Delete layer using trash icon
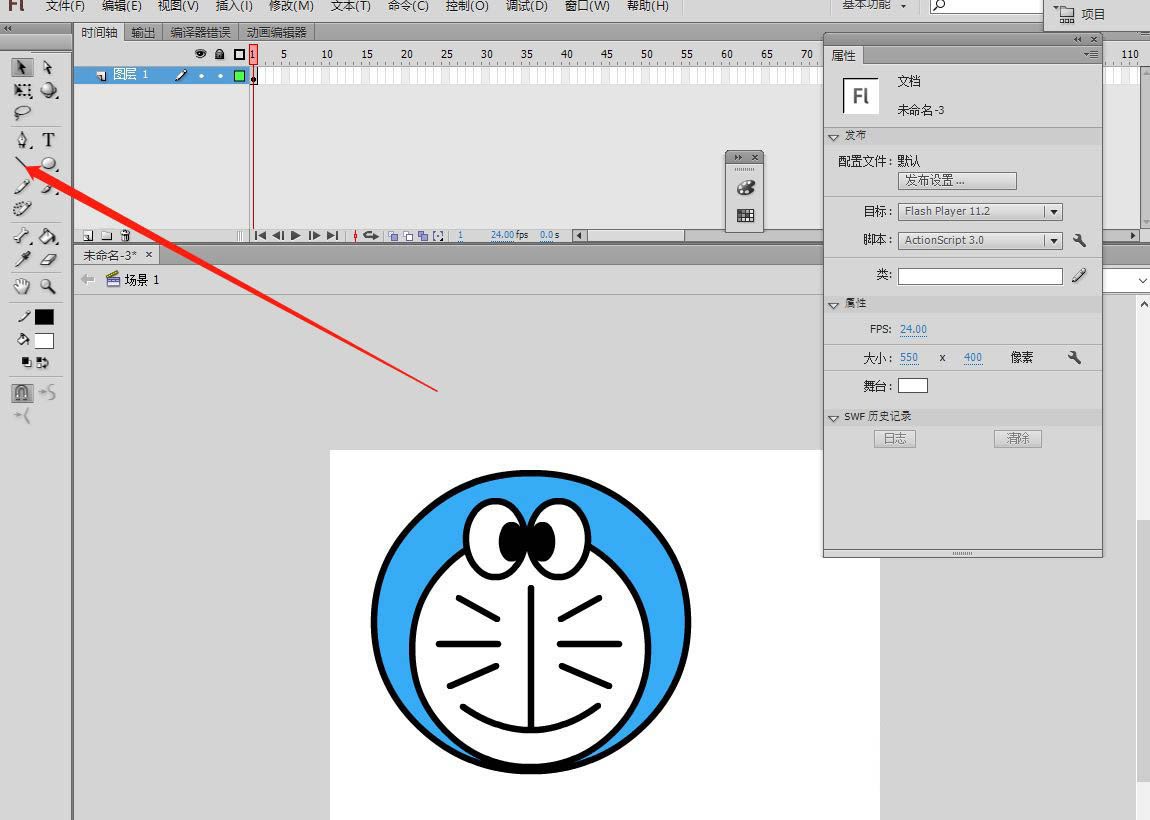Image resolution: width=1150 pixels, height=820 pixels. (x=125, y=236)
